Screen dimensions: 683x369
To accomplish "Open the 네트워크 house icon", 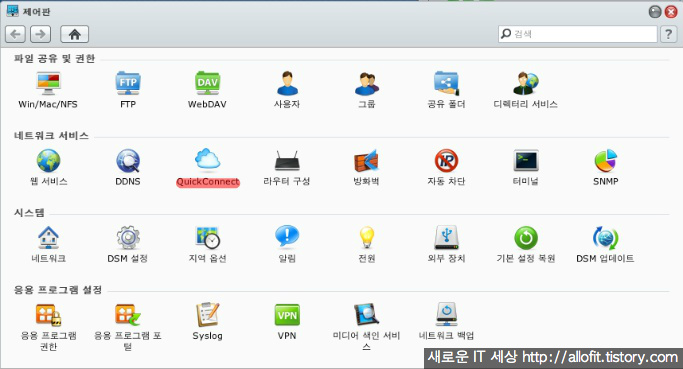I will (x=48, y=238).
